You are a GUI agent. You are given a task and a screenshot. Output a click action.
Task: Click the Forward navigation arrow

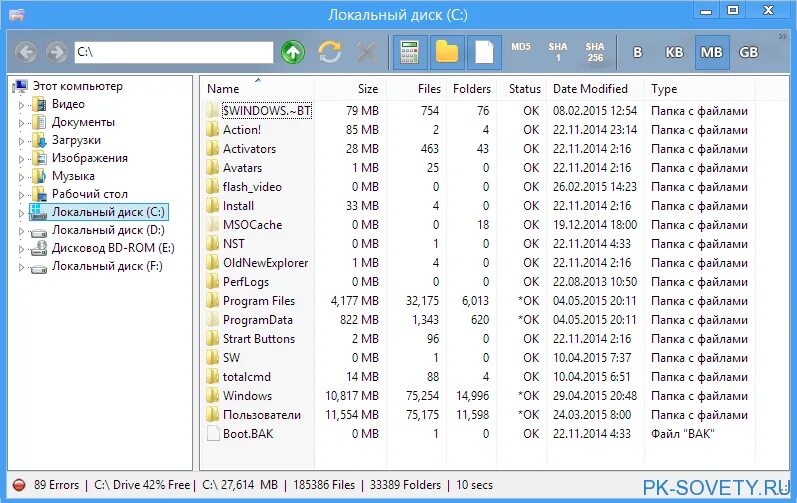click(56, 52)
